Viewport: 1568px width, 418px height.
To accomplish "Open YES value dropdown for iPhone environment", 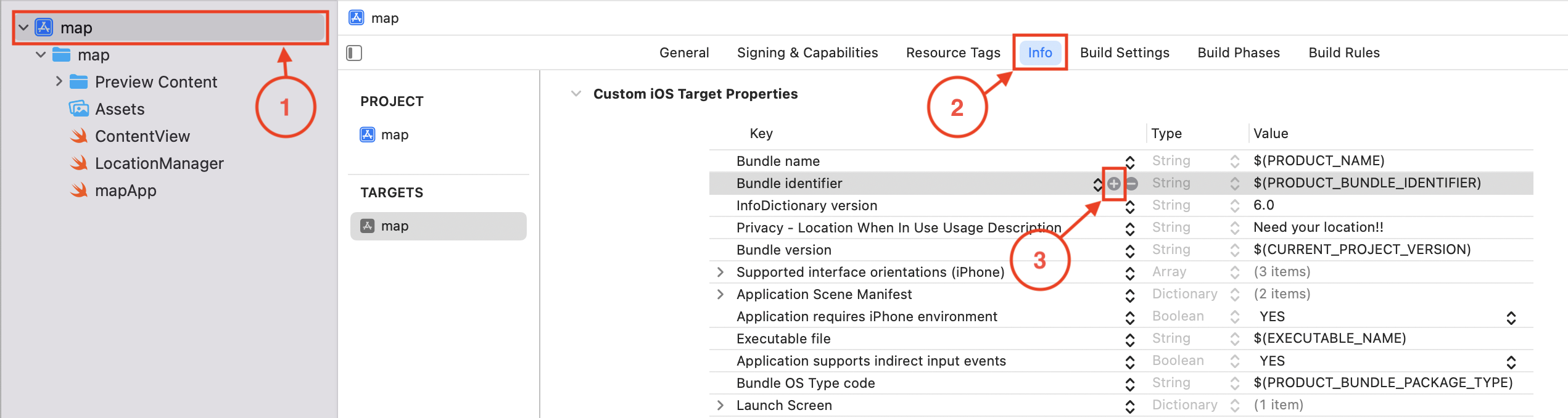I will point(1511,318).
